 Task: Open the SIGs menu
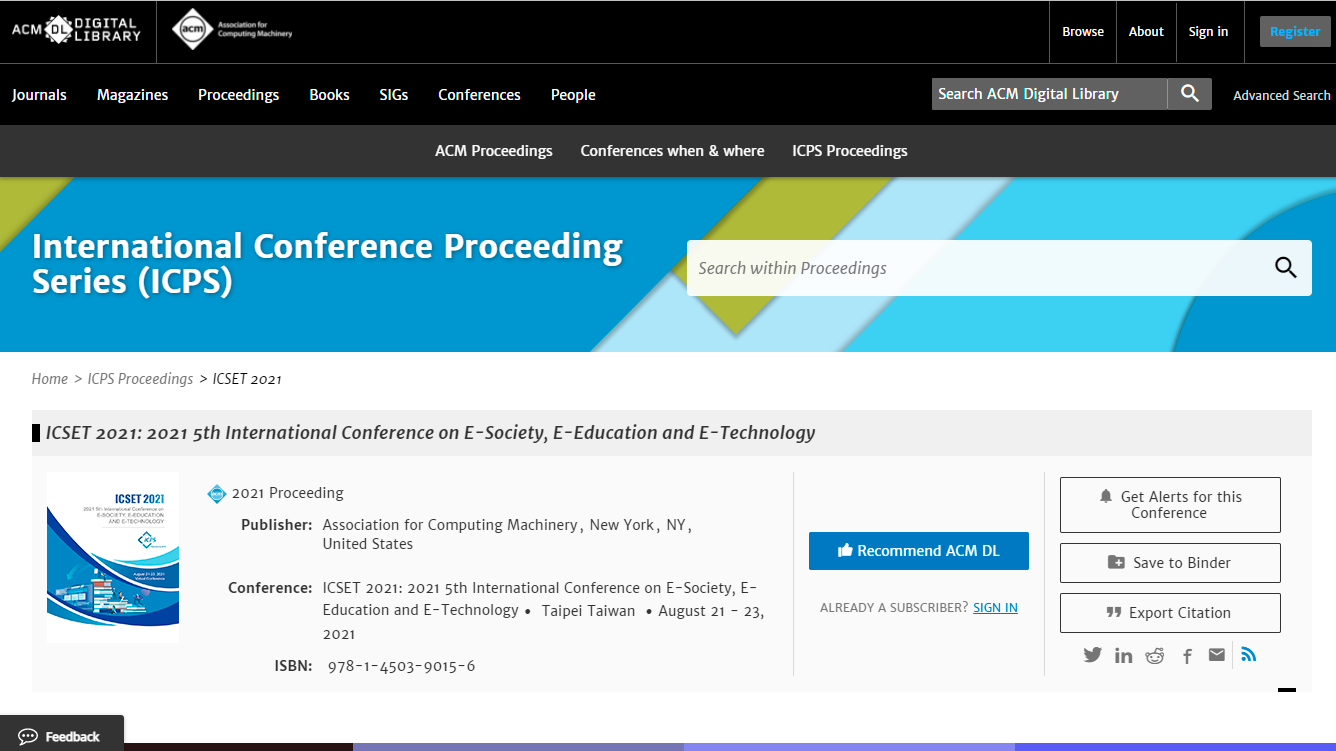tap(394, 95)
